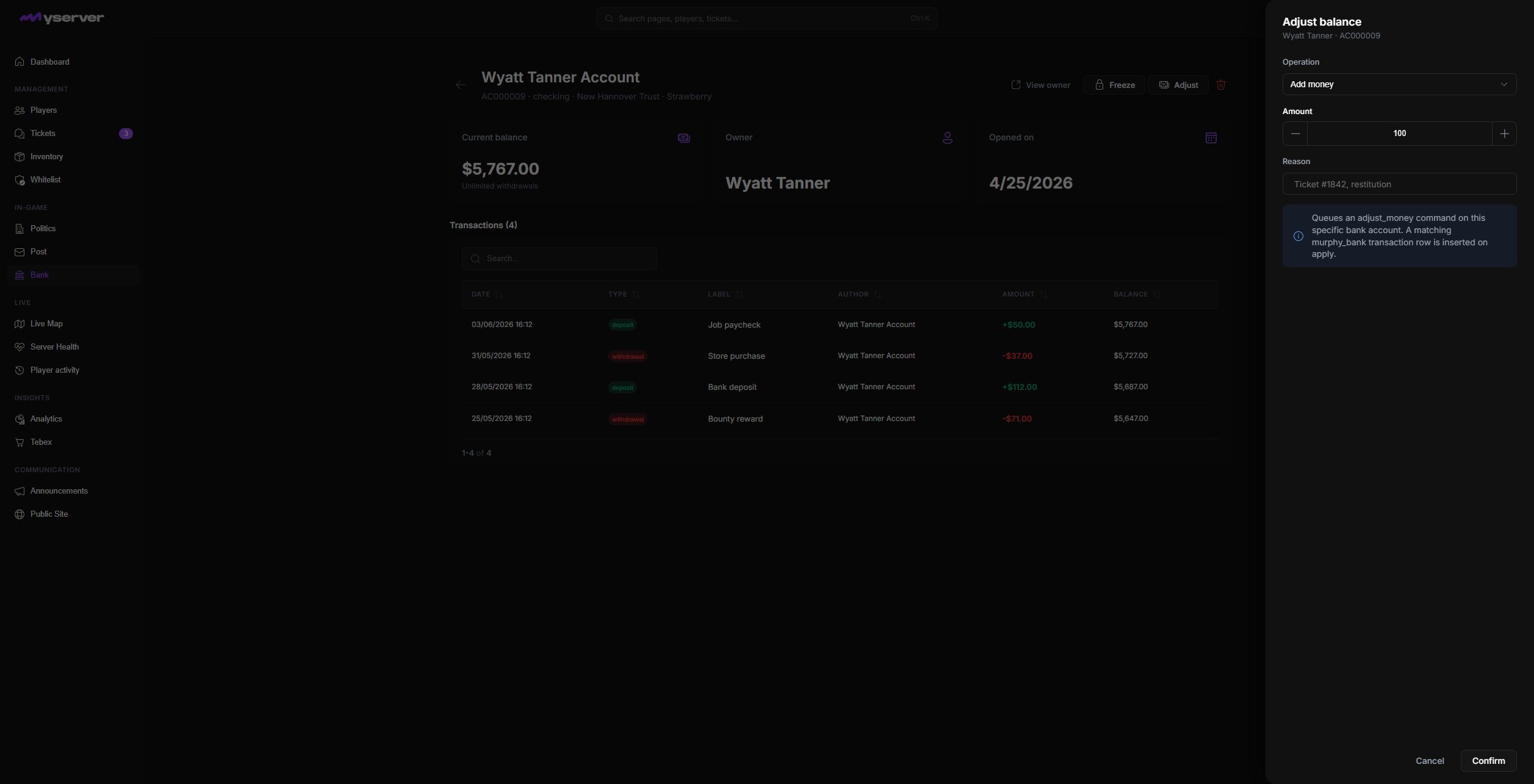Viewport: 1534px width, 784px height.
Task: Click the back arrow beside Wyatt Tanner Account
Action: click(461, 85)
